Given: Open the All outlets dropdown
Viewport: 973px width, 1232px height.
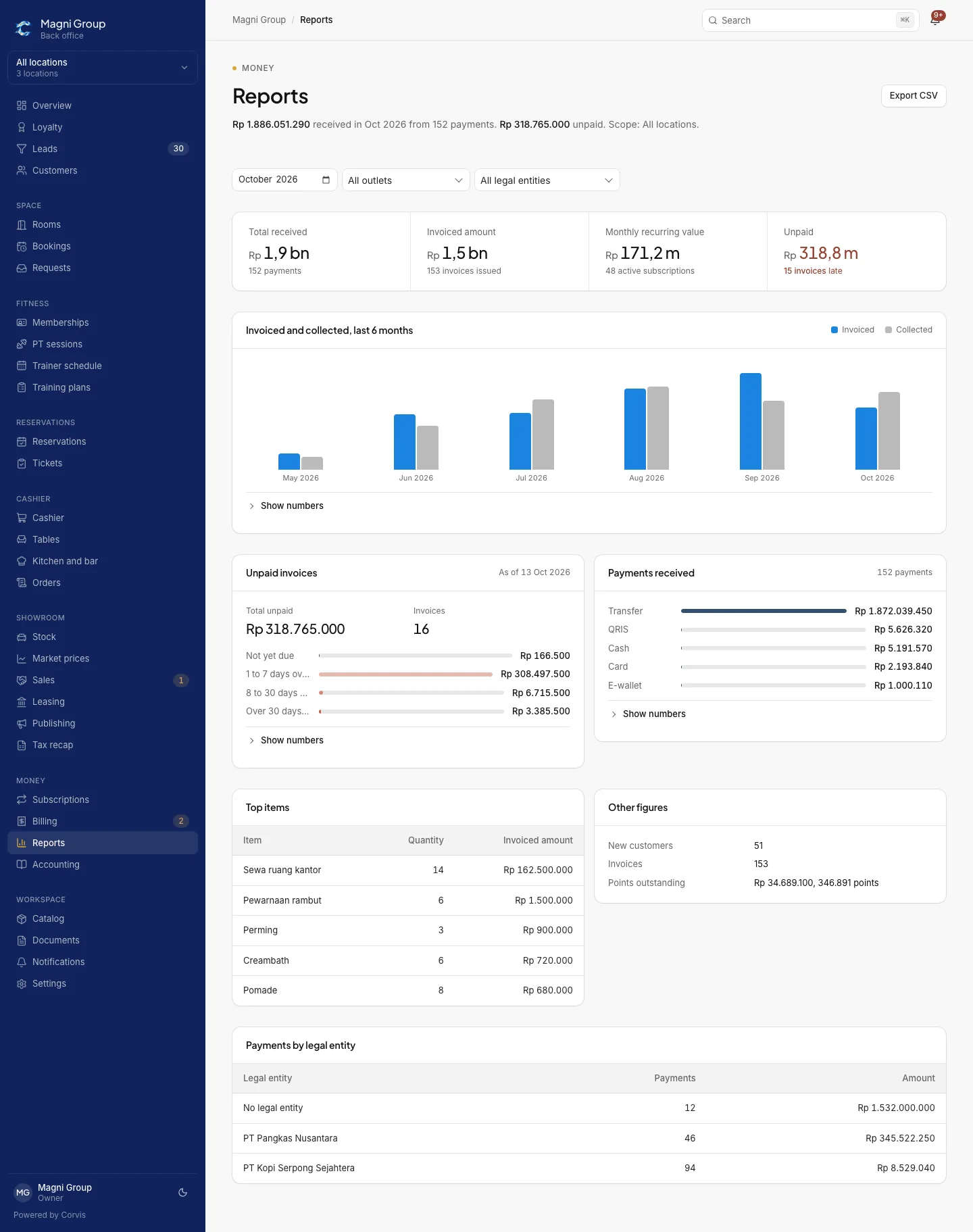Looking at the screenshot, I should [x=405, y=180].
